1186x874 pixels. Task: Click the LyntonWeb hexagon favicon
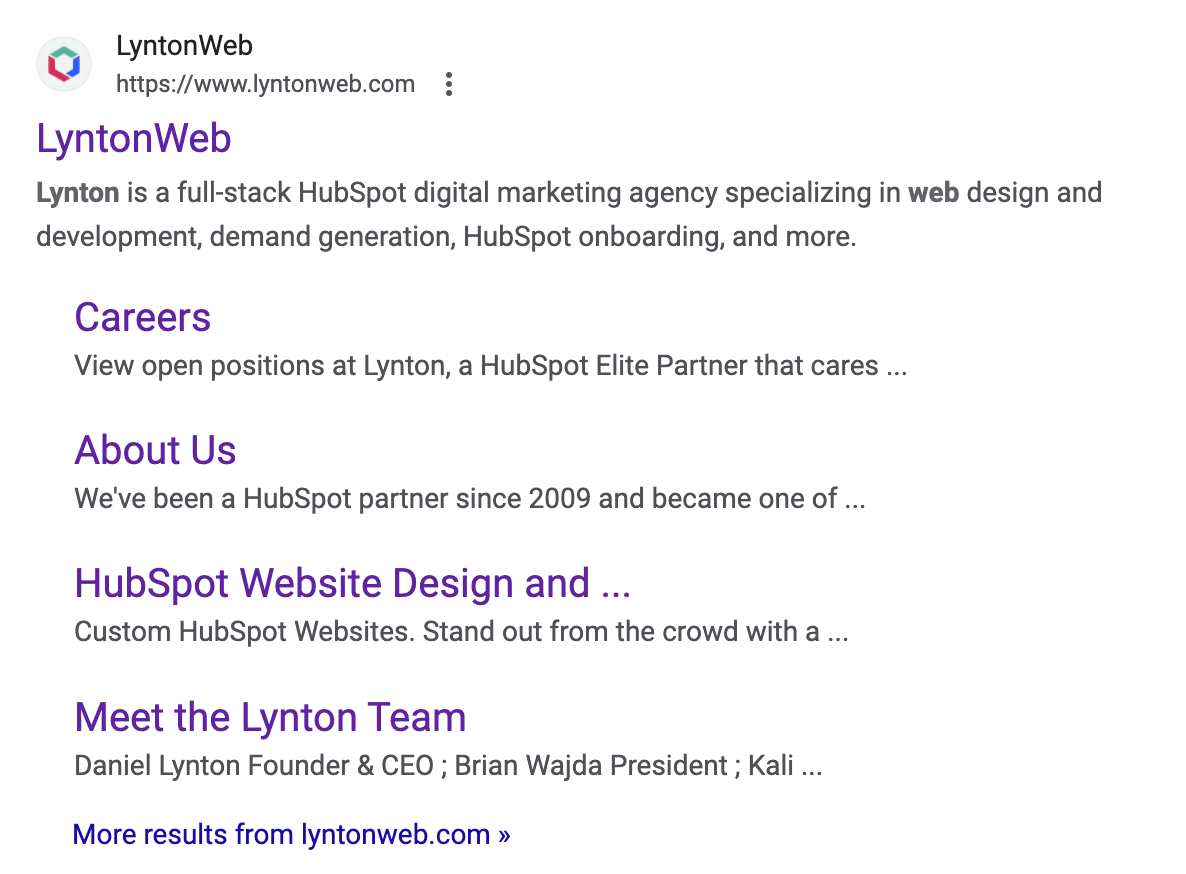point(64,64)
